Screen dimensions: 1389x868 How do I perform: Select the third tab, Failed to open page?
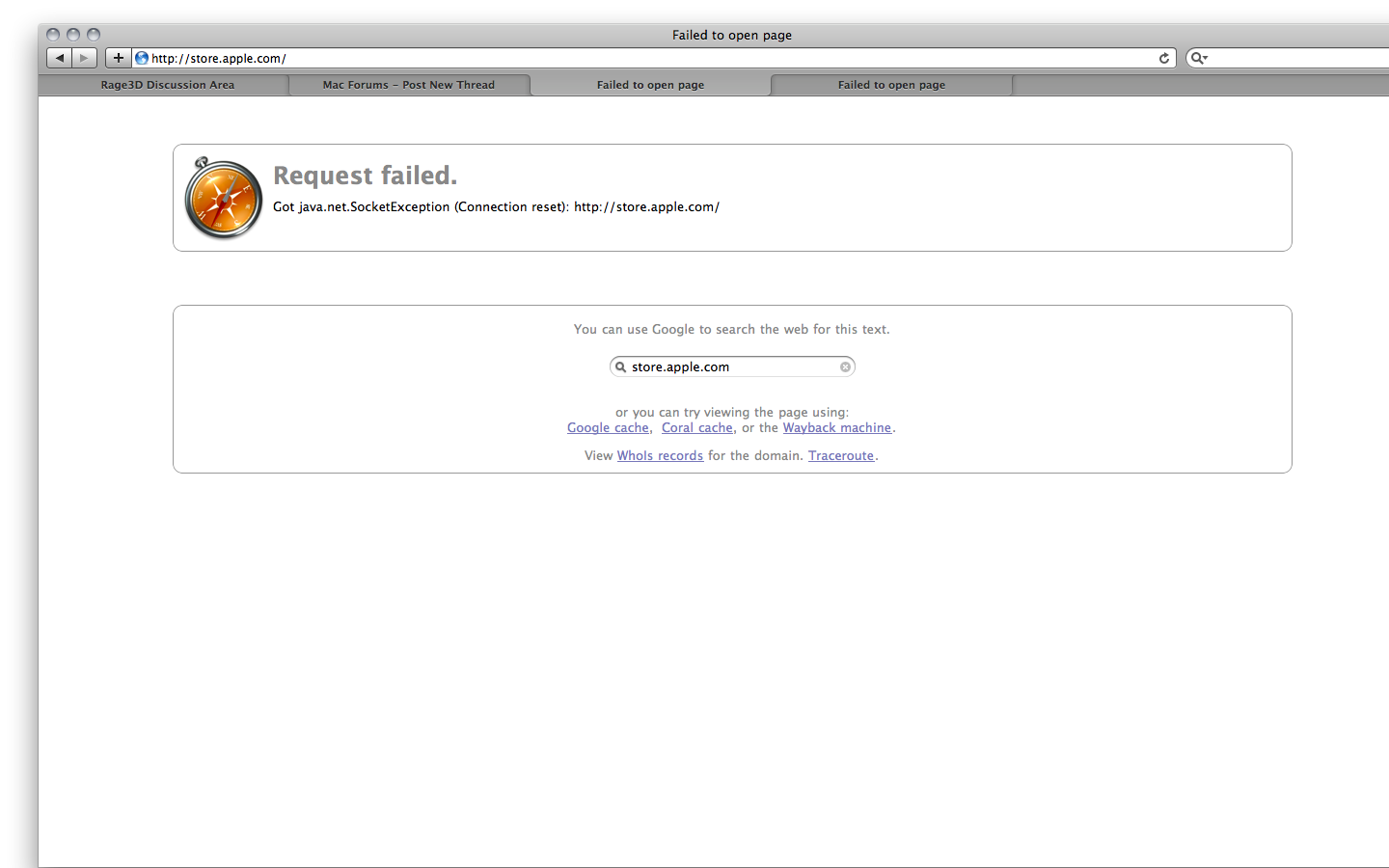[x=650, y=85]
